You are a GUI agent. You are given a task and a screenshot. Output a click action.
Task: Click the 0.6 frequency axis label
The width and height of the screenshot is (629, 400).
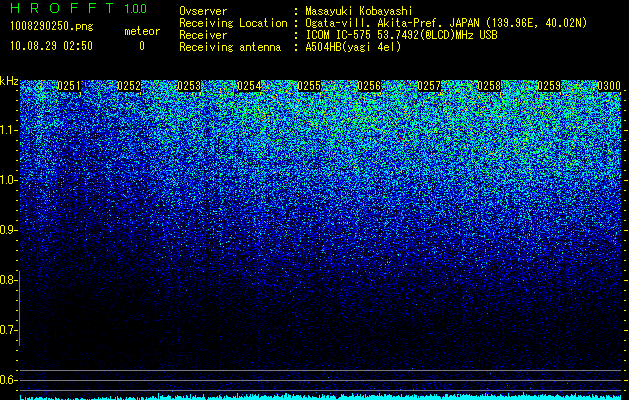(x=7, y=380)
